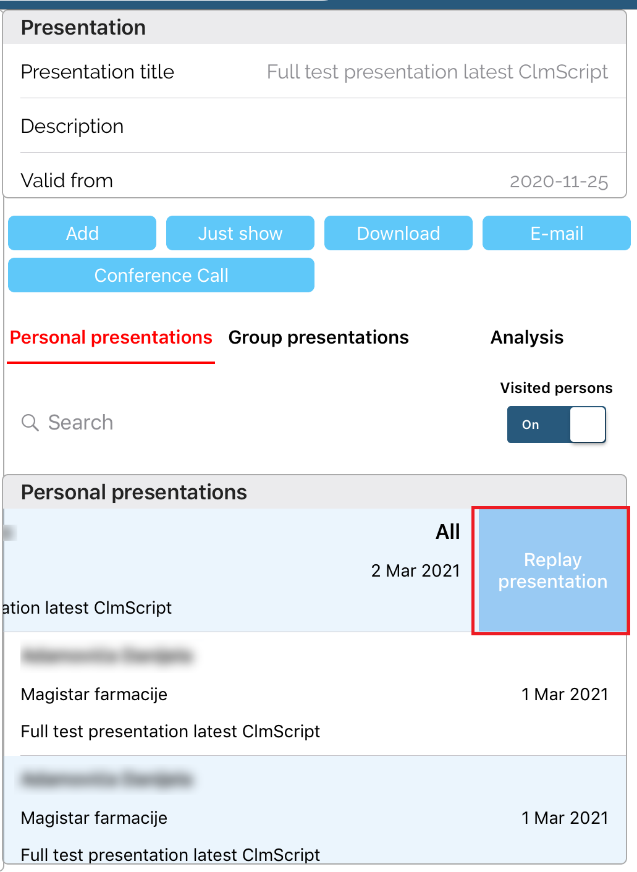
Task: Go to the Analysis tab
Action: pos(526,338)
